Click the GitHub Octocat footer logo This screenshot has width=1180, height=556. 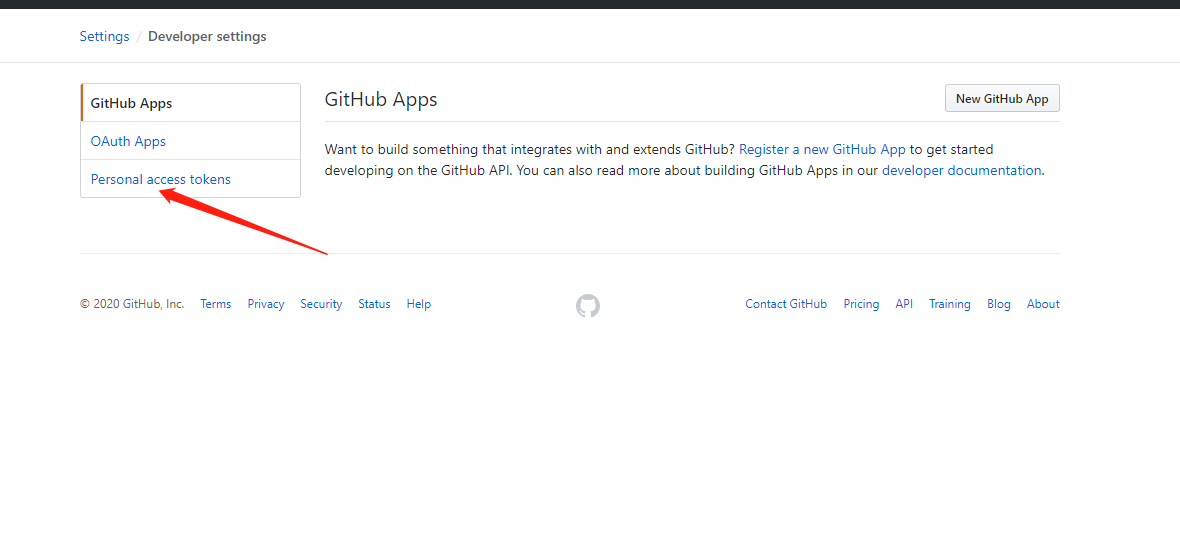(588, 305)
